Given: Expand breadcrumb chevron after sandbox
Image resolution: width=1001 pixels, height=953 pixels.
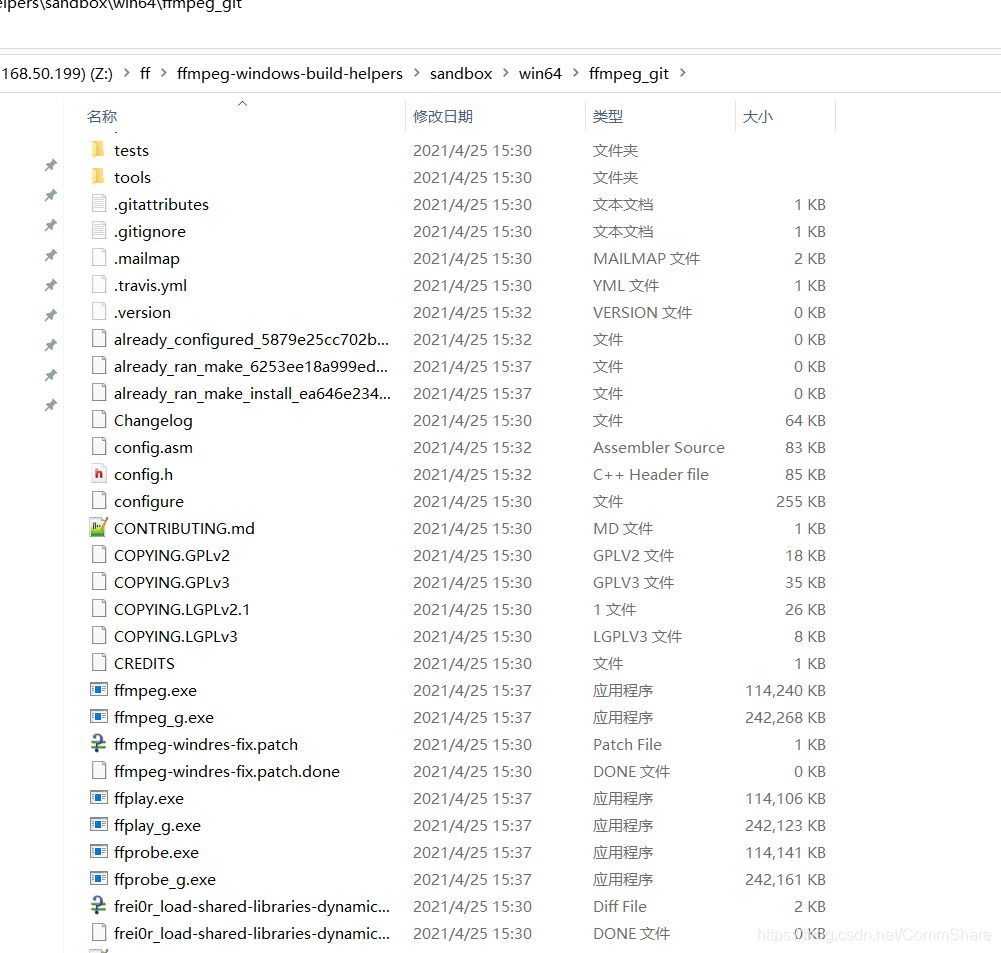Looking at the screenshot, I should click(506, 73).
